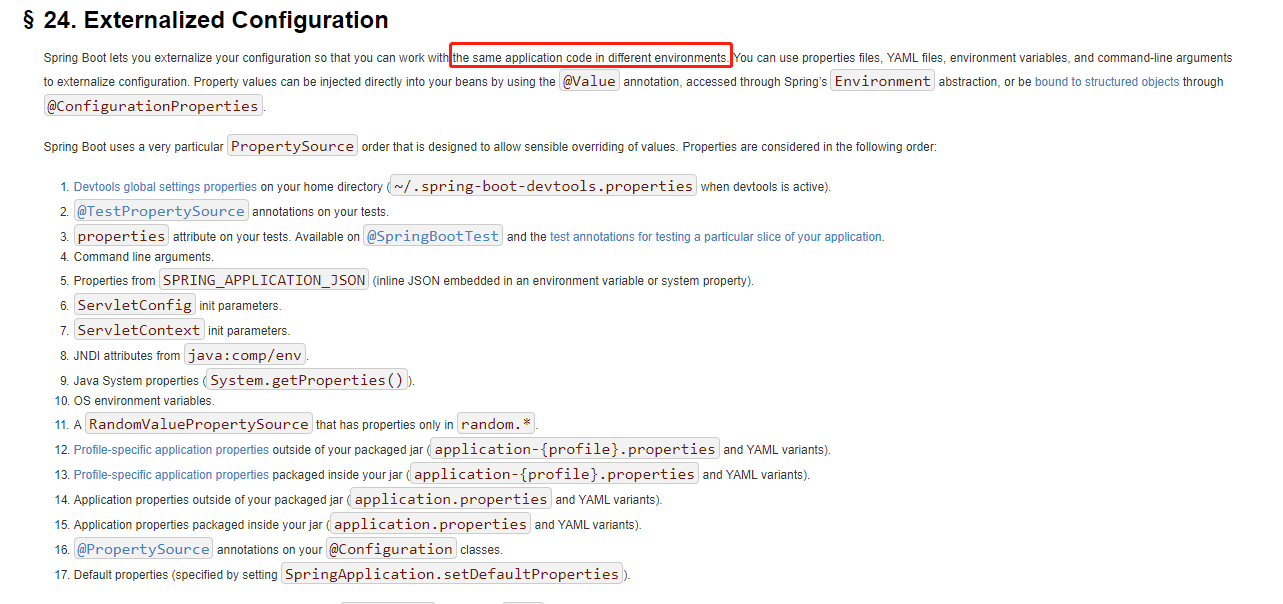Screen dimensions: 1283x604
Task: Open the 'bound to structured objects' link
Action: tap(1107, 82)
